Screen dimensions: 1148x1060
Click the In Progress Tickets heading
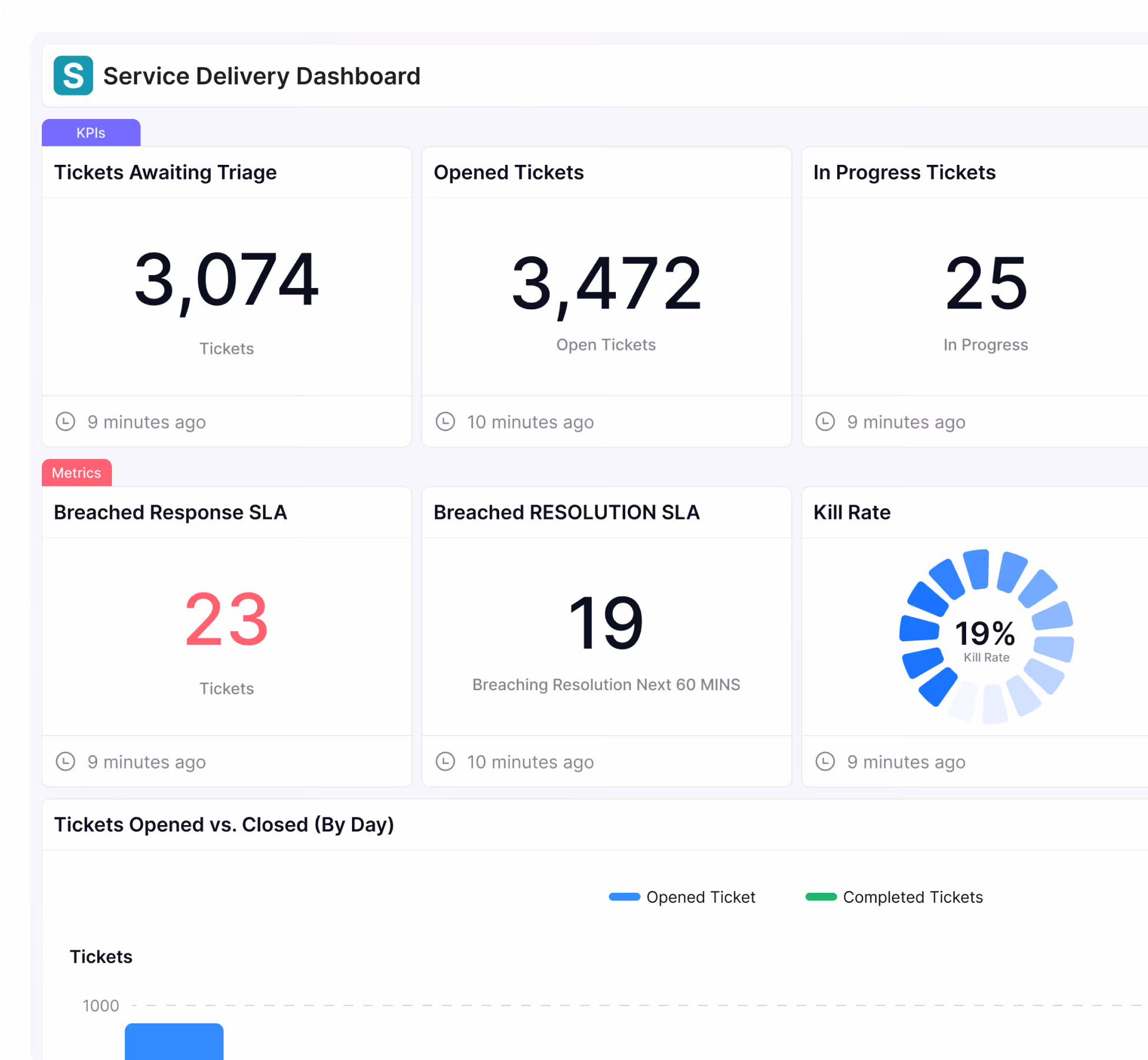[904, 173]
